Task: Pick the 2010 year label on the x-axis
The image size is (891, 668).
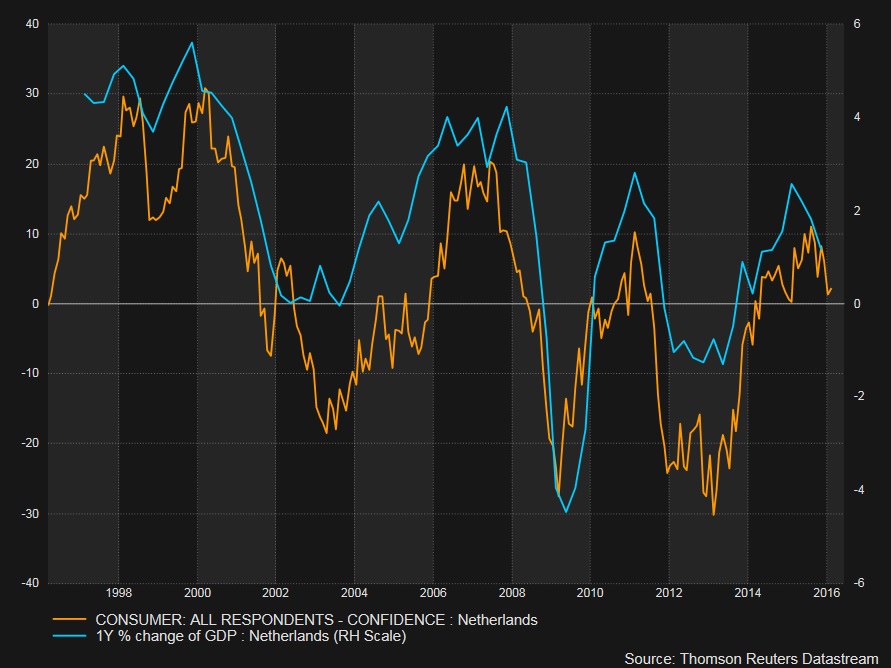Action: (x=590, y=592)
